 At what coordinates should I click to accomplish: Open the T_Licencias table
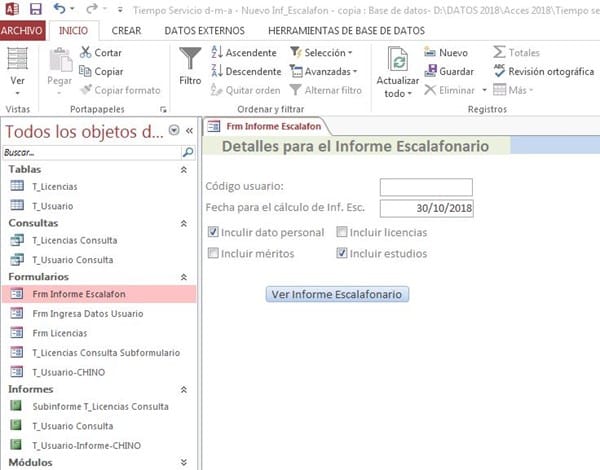(x=54, y=186)
